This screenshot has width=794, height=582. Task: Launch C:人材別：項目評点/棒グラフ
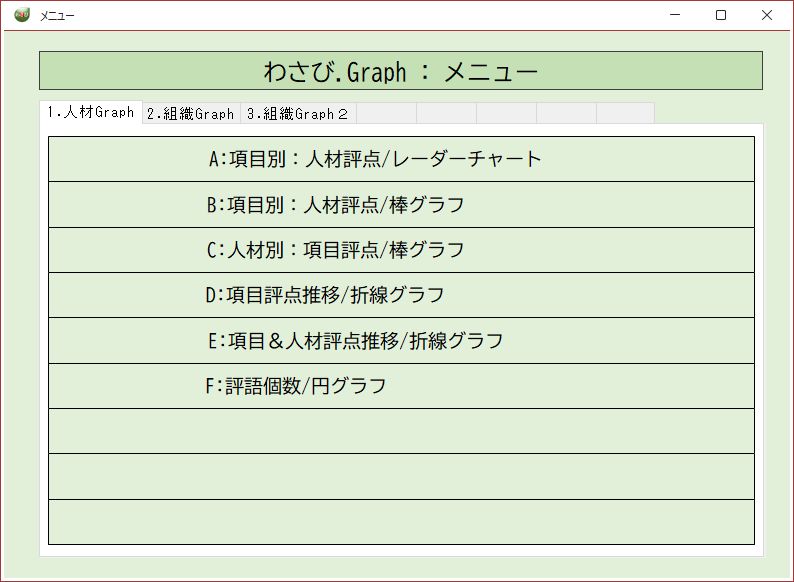401,250
